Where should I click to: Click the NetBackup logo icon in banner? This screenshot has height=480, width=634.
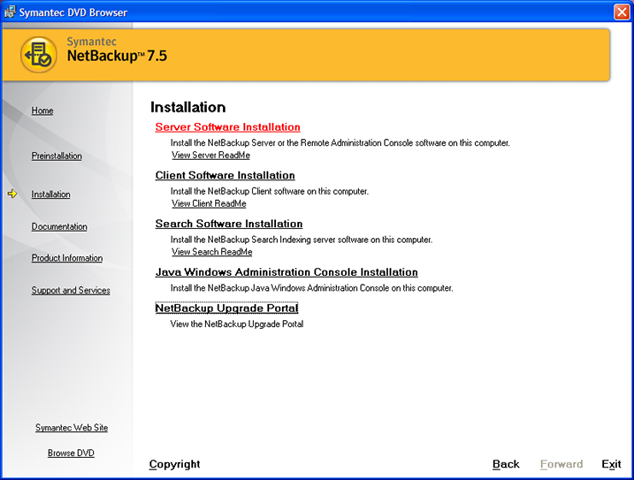39,55
